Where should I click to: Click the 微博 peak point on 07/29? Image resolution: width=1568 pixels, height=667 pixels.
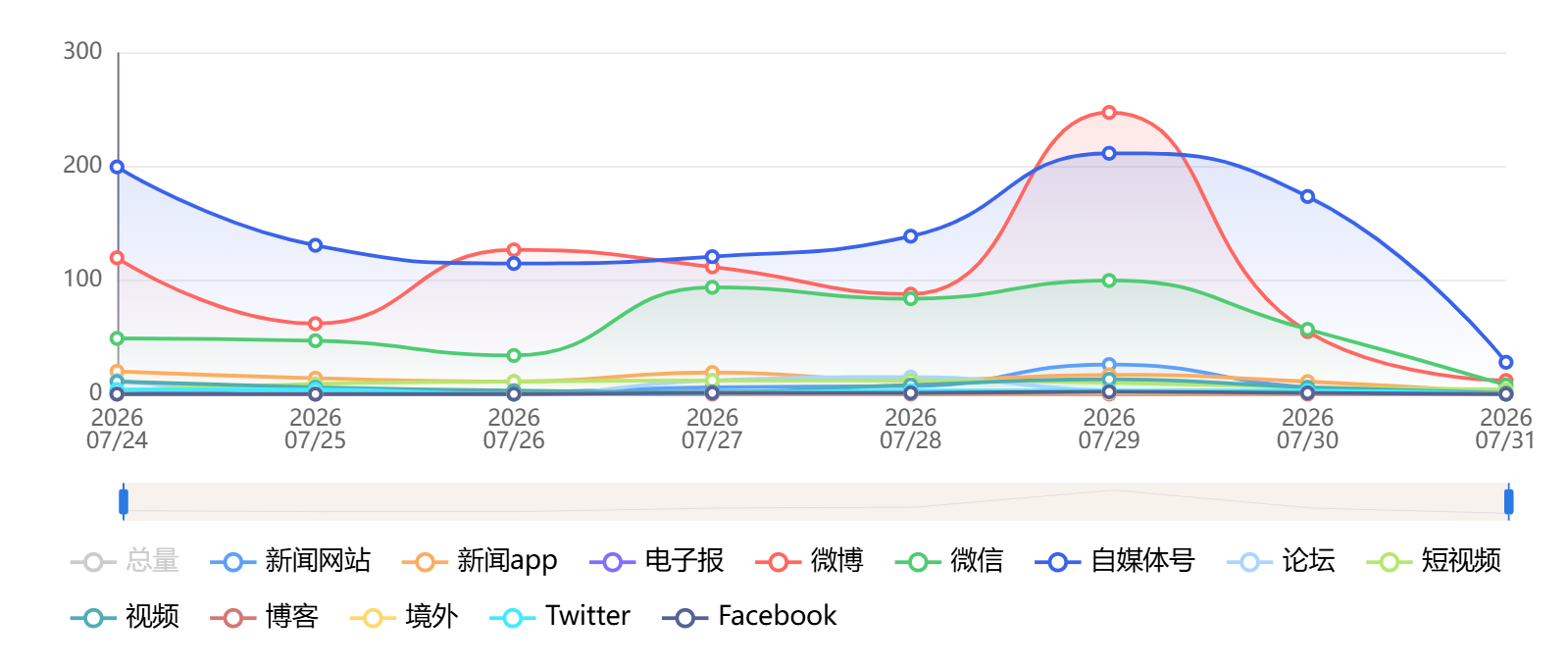1109,113
